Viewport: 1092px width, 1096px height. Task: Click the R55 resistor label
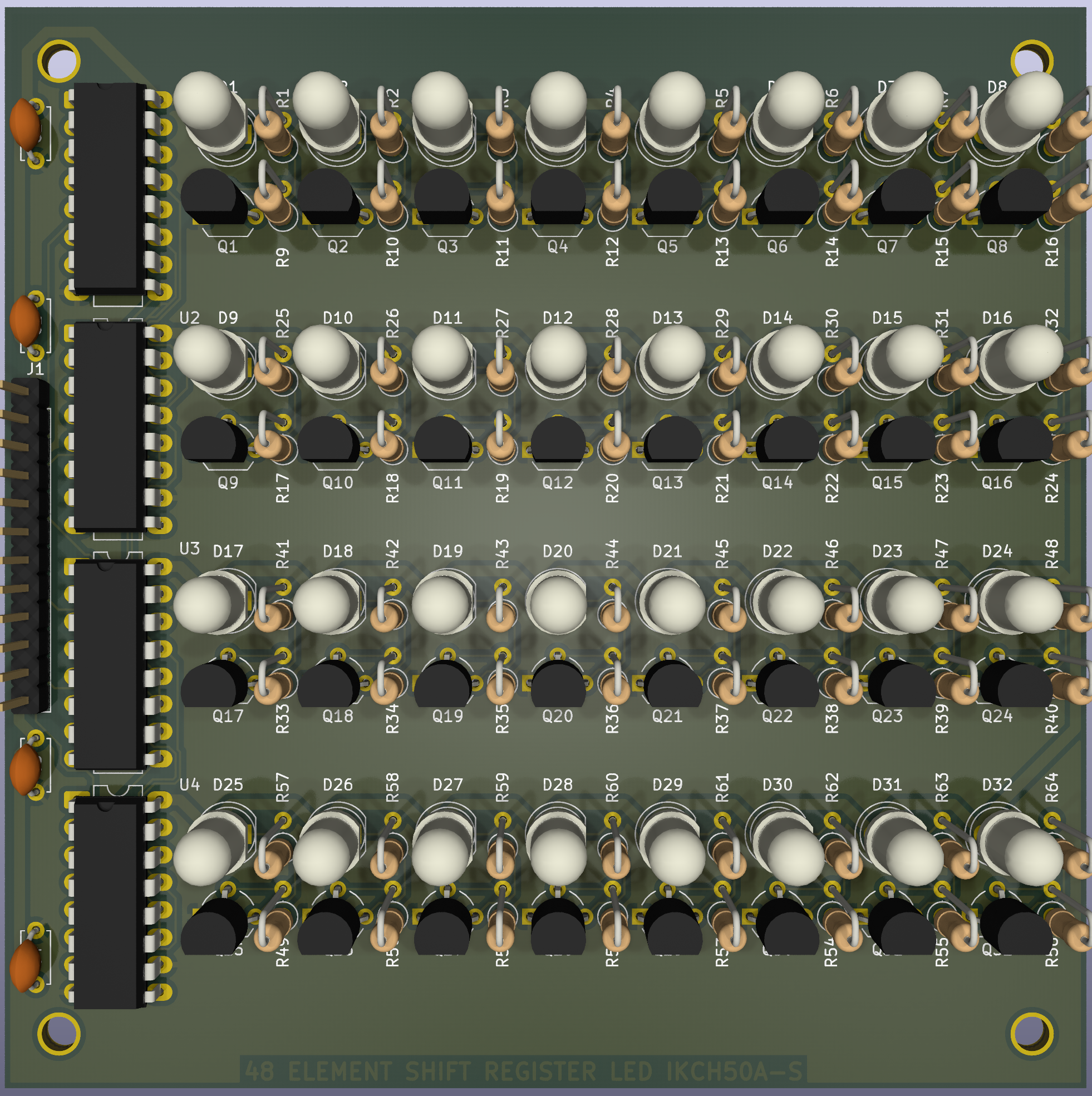[942, 952]
